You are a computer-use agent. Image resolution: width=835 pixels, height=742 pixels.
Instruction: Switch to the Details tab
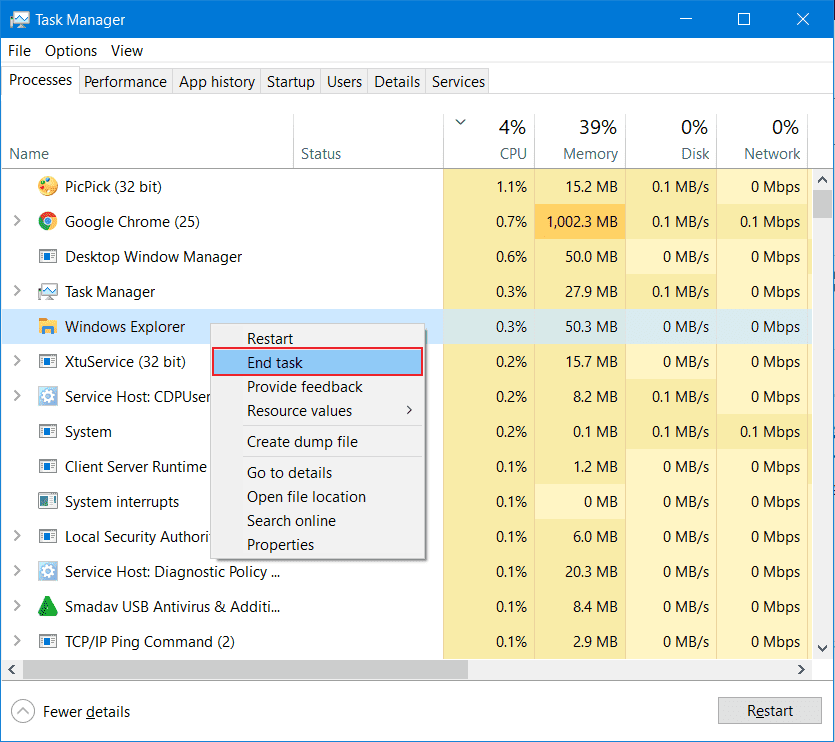tap(397, 81)
